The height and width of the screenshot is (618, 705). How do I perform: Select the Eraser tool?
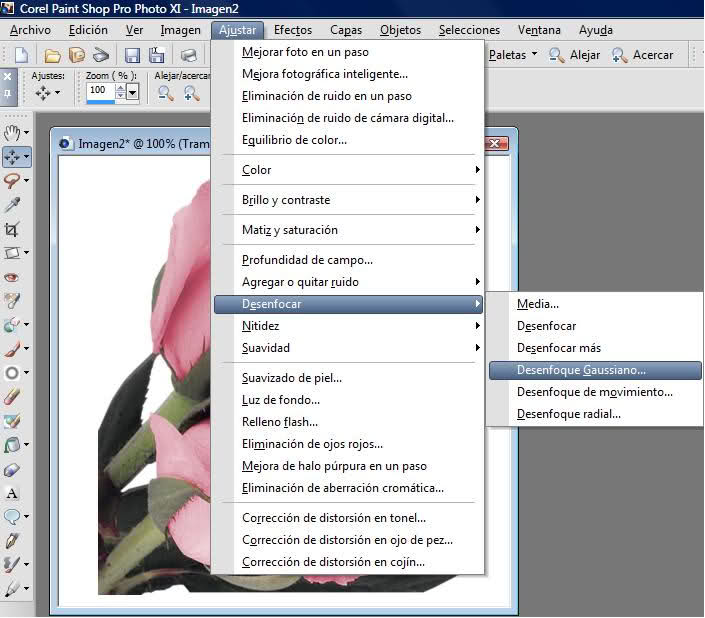click(12, 397)
